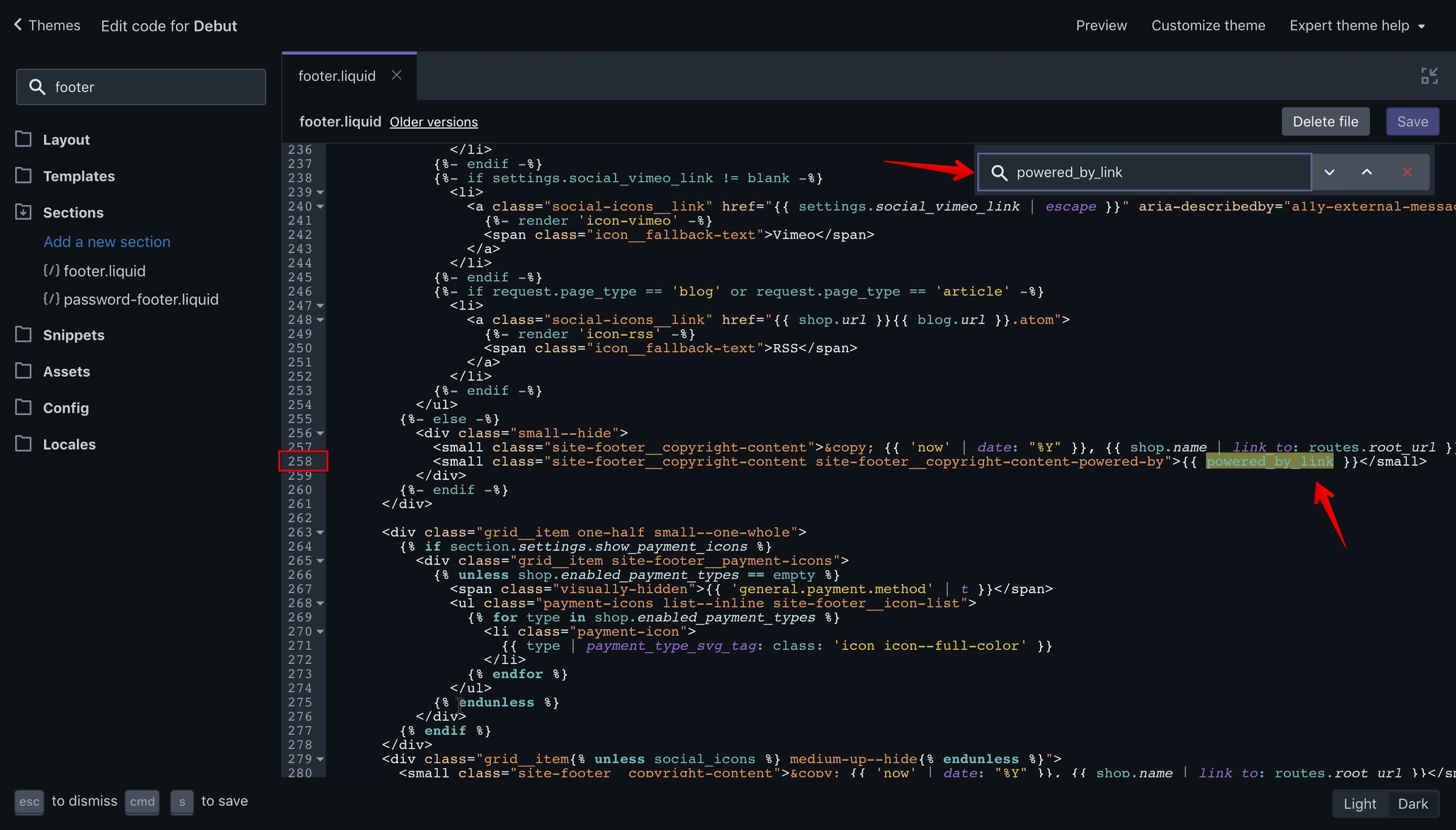This screenshot has height=830, width=1456.
Task: Click the liquid file icon beside footer.liquid
Action: tap(51, 270)
